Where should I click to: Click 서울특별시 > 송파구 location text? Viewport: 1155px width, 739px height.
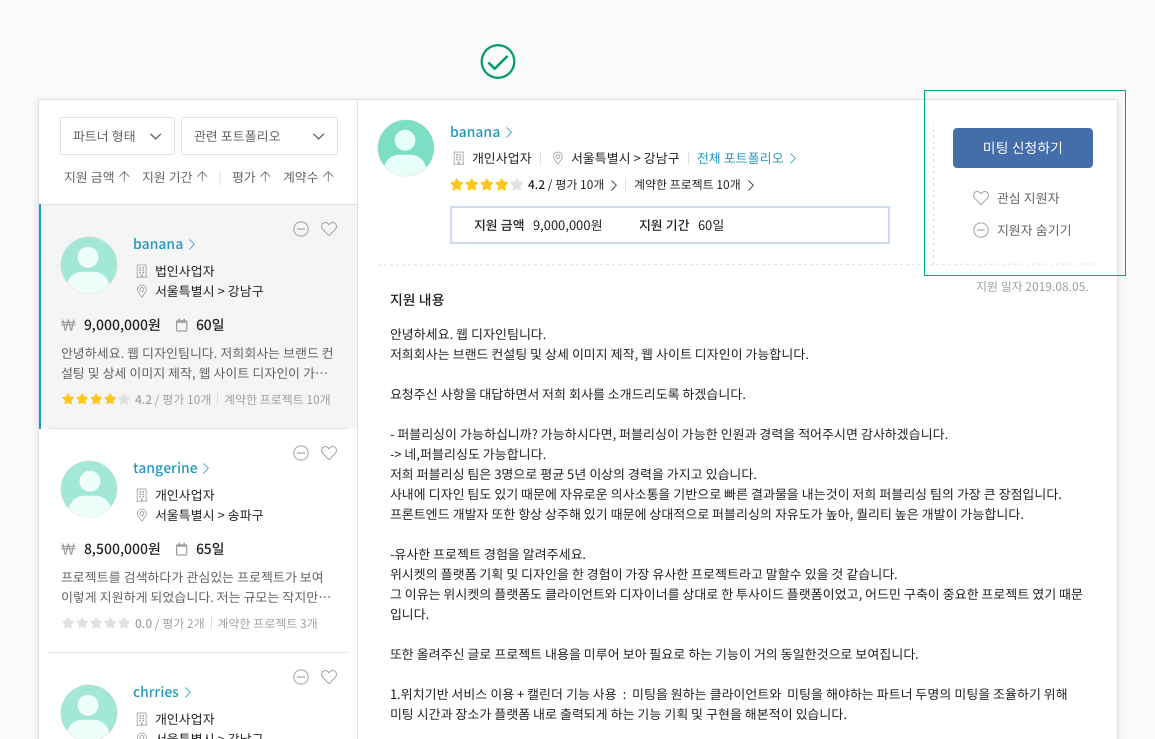click(209, 515)
